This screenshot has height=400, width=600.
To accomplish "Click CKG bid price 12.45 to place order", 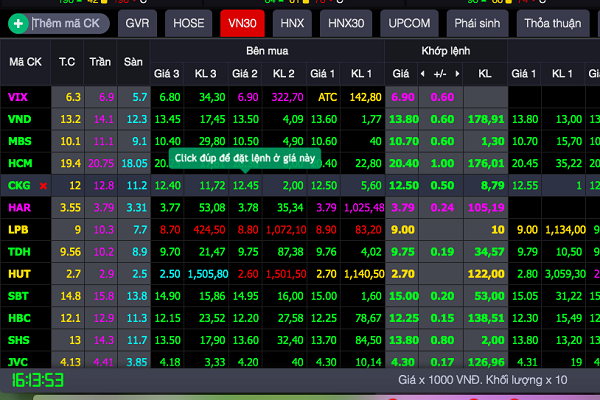I will pos(245,185).
